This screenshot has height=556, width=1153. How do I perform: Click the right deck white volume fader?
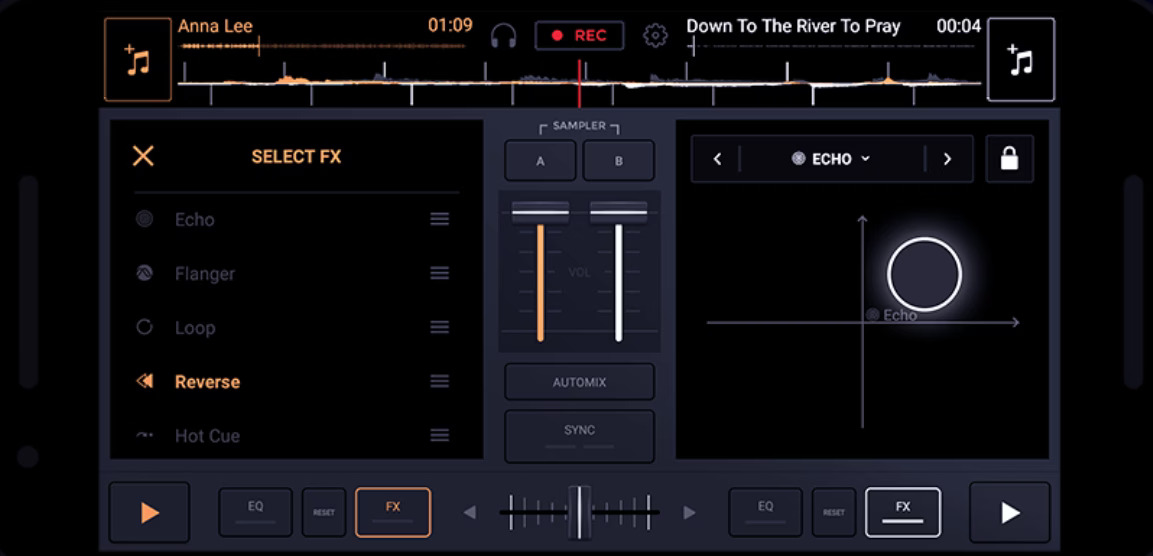pyautogui.click(x=618, y=213)
